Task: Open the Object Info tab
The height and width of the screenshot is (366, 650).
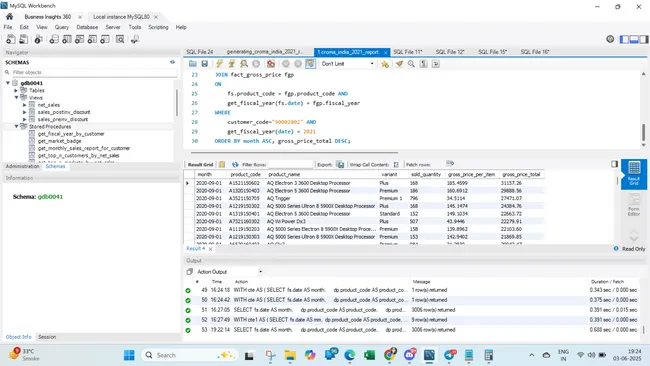Action: (18, 337)
